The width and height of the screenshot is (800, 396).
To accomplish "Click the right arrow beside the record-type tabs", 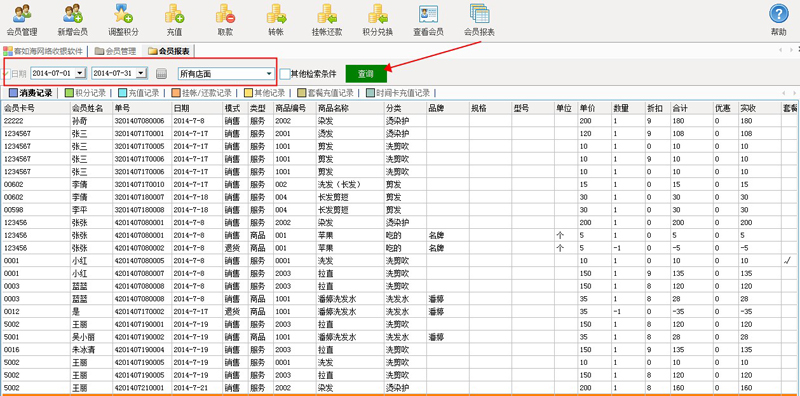I will (794, 93).
